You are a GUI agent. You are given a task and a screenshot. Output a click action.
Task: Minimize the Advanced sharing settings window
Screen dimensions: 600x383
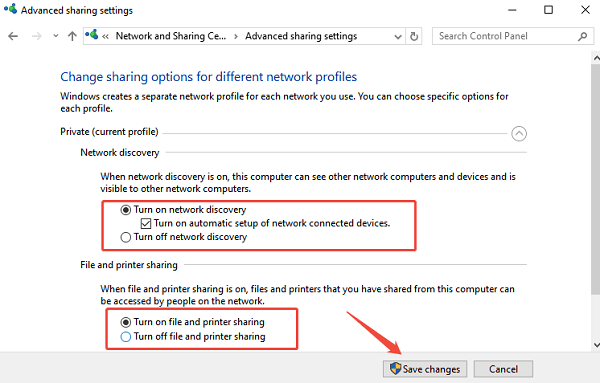[512, 10]
